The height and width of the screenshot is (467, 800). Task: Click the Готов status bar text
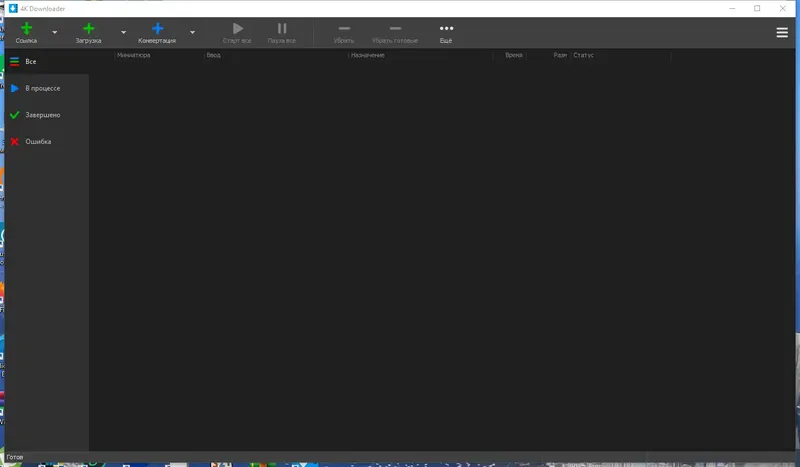pos(15,457)
